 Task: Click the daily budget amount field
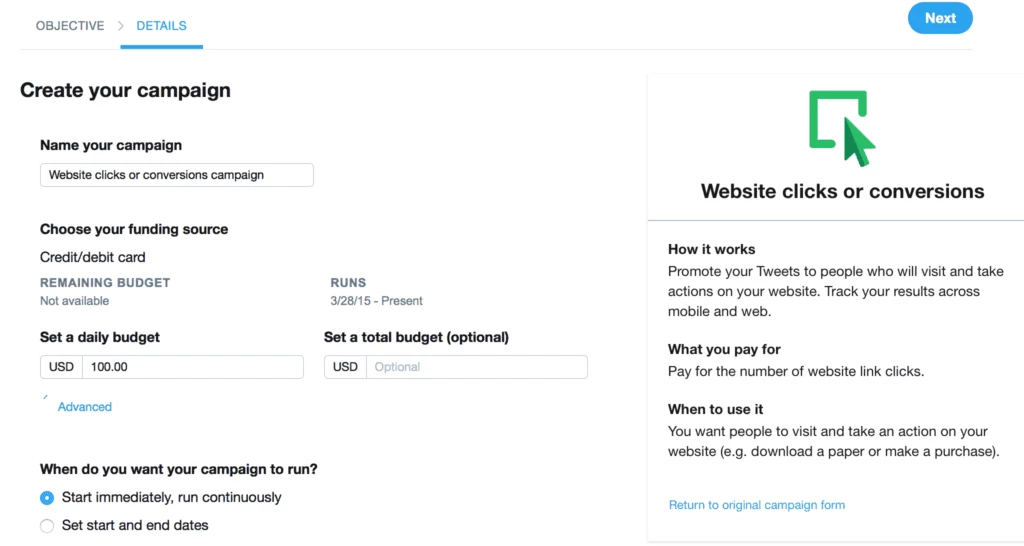193,367
